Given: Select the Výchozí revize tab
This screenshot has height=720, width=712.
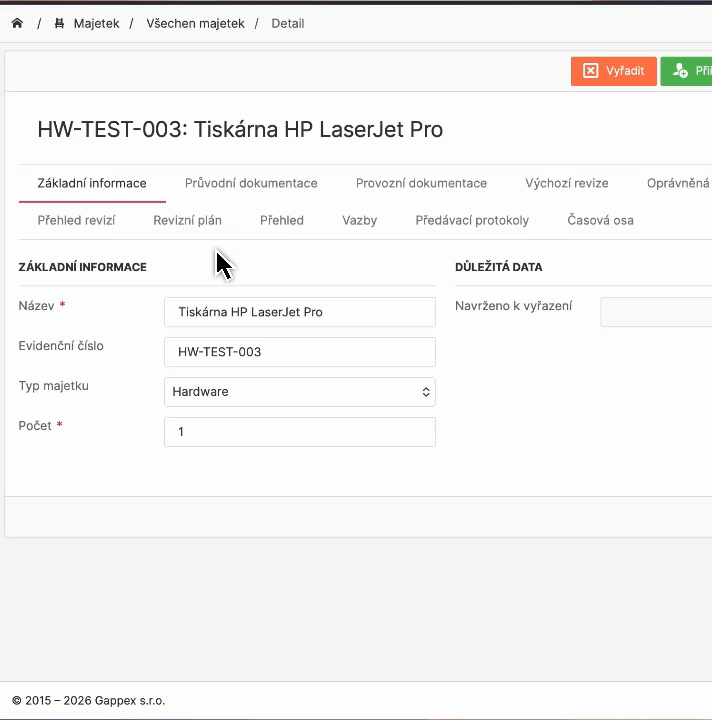Looking at the screenshot, I should coord(566,183).
